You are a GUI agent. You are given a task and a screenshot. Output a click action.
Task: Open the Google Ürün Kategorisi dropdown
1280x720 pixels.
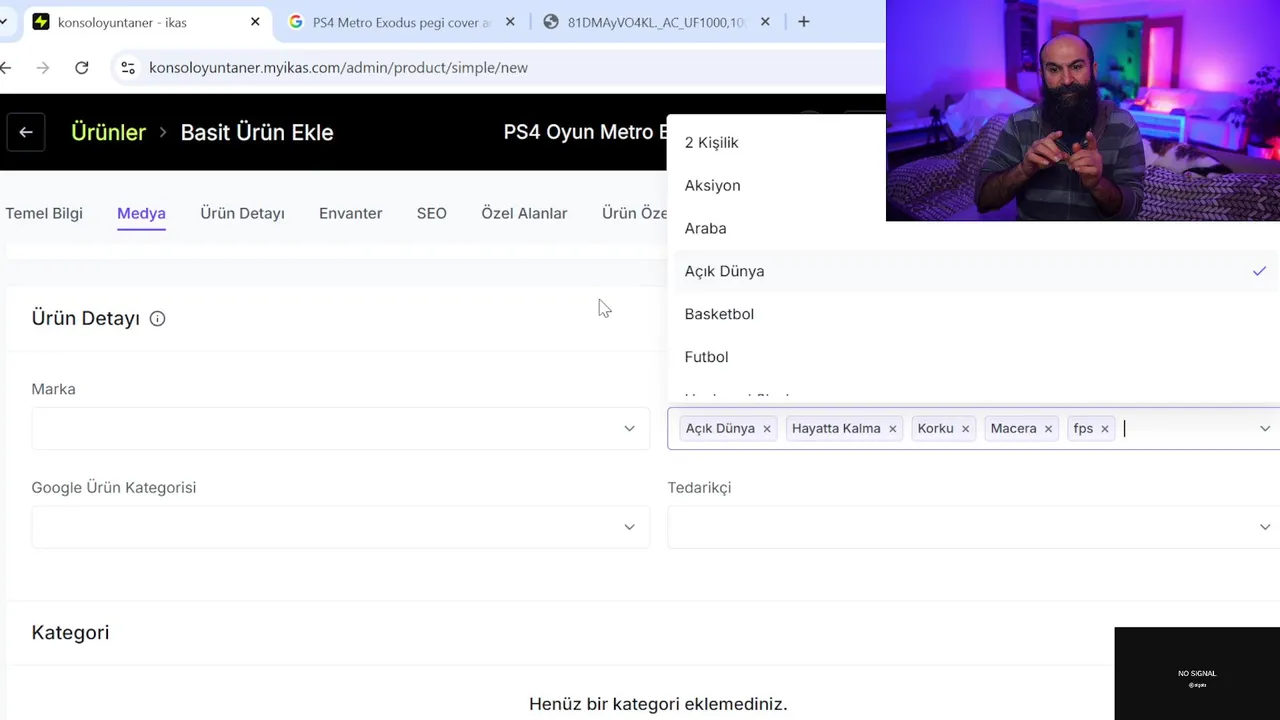[340, 526]
